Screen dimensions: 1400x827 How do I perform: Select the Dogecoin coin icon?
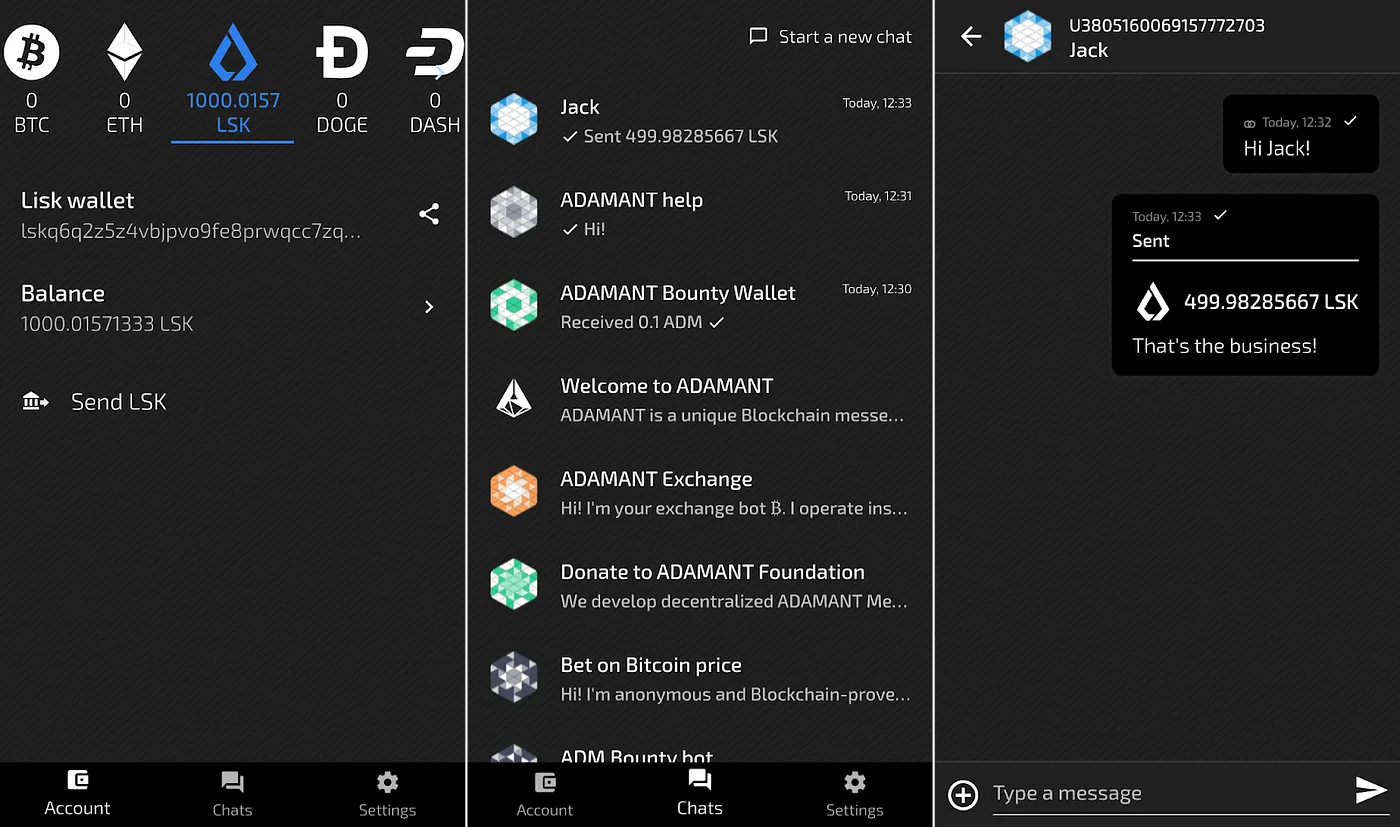point(342,52)
